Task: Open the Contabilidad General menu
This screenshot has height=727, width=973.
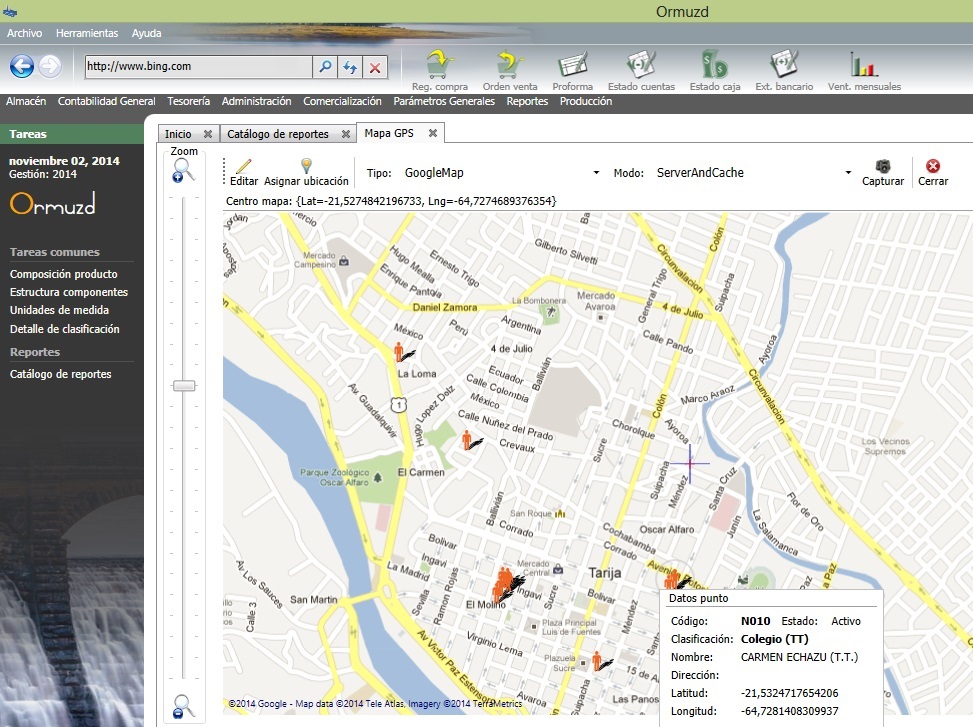Action: 106,101
